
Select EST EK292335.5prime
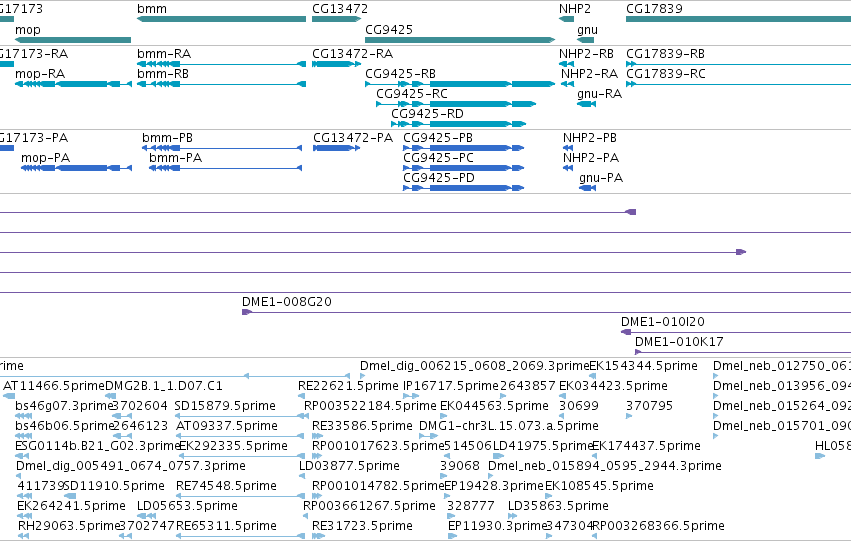click(233, 446)
